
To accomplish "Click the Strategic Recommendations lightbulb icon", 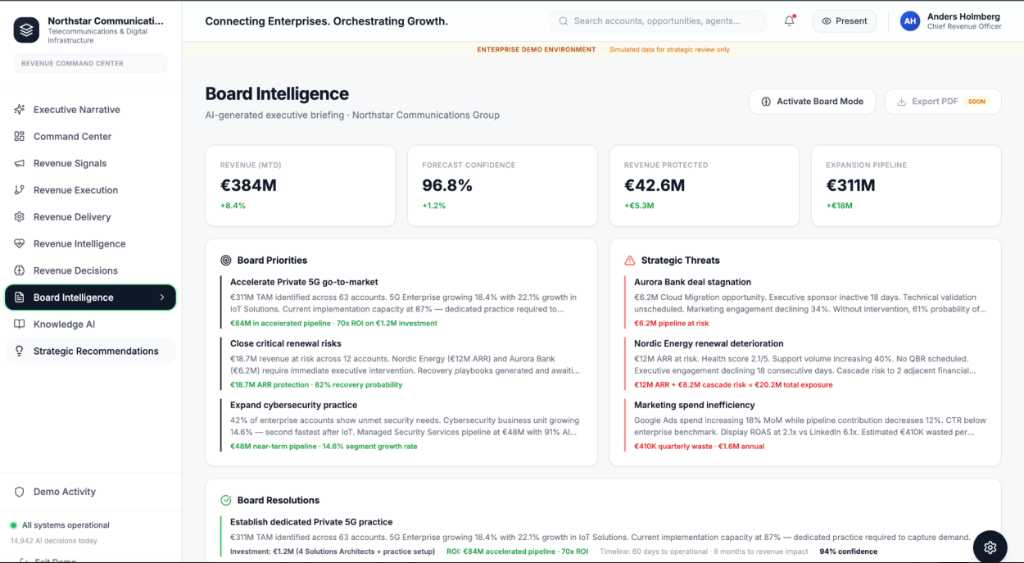I will pos(20,351).
